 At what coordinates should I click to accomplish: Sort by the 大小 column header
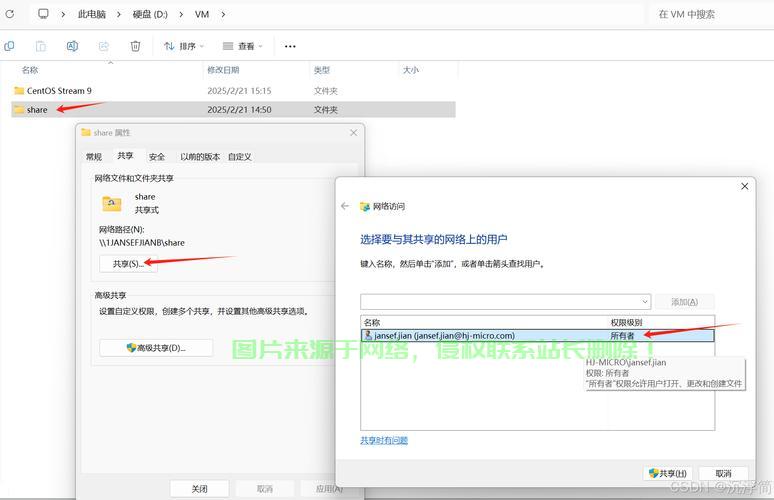coord(411,70)
